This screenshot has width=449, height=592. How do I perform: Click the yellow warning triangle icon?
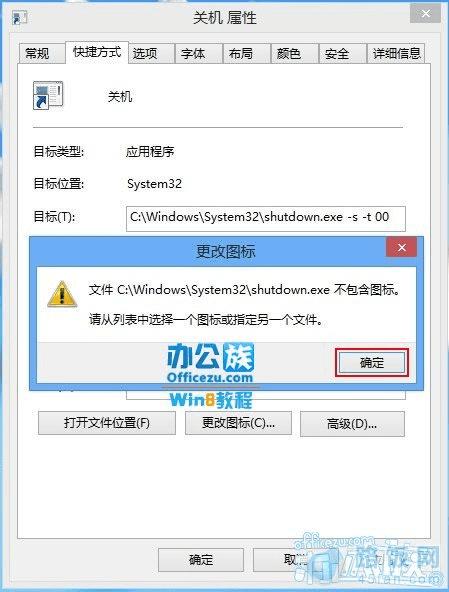pos(62,294)
